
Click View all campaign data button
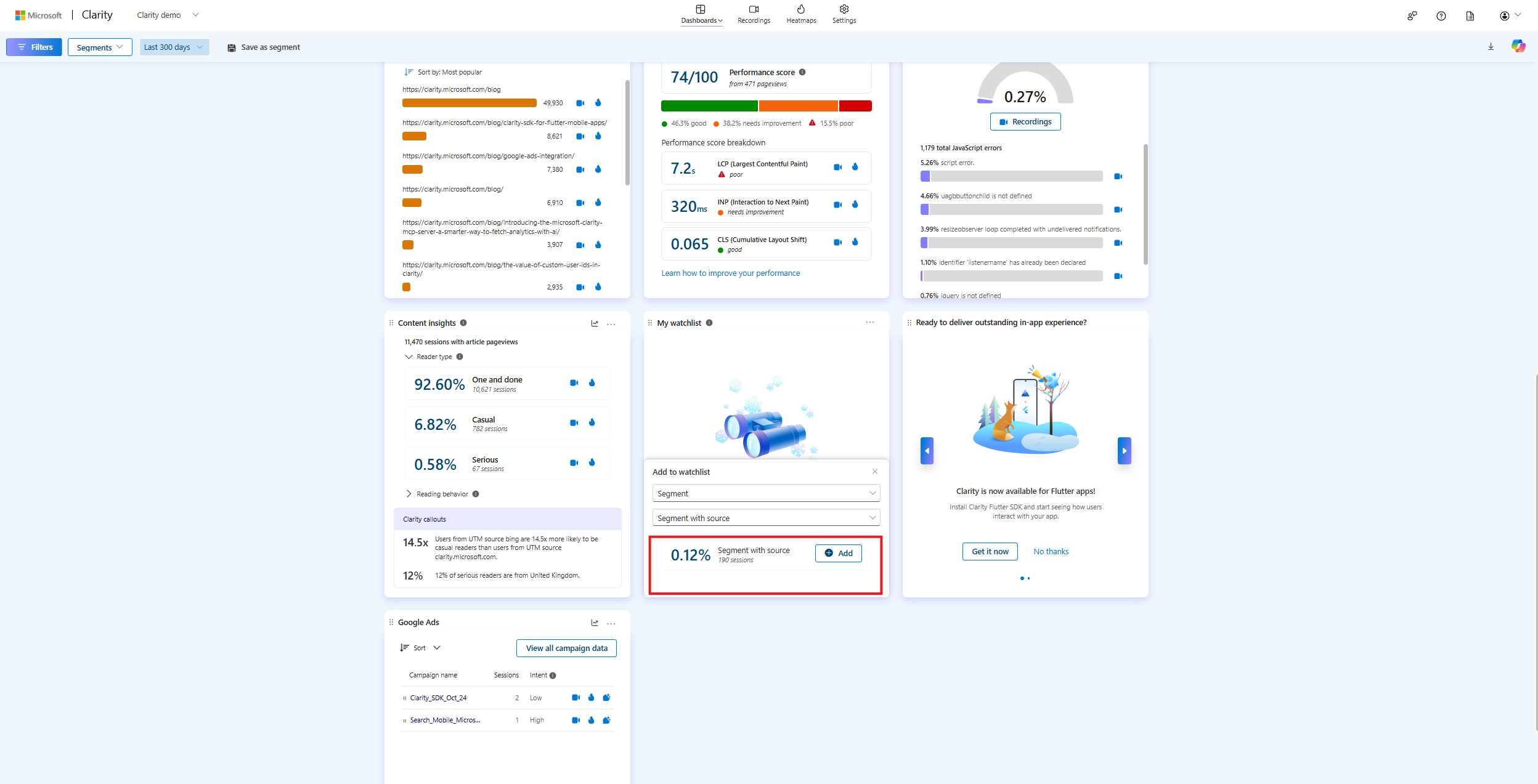point(566,648)
